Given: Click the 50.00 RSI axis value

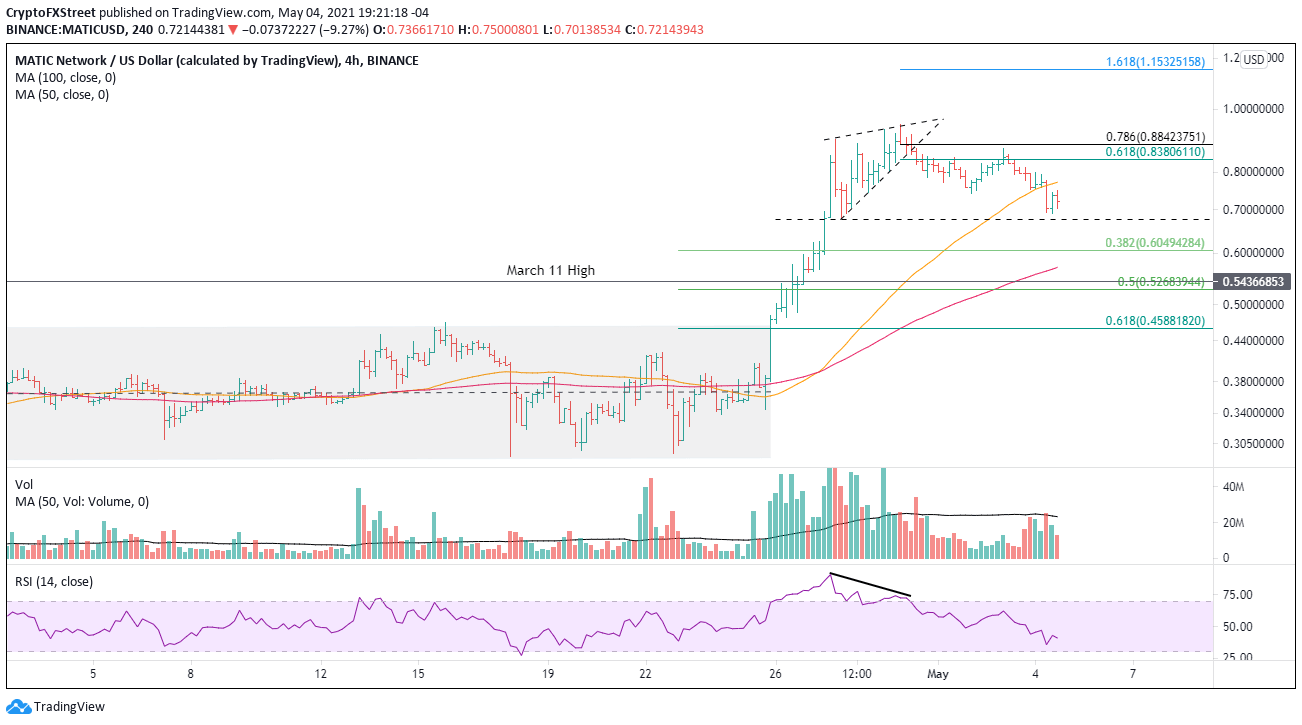Looking at the screenshot, I should [x=1237, y=627].
